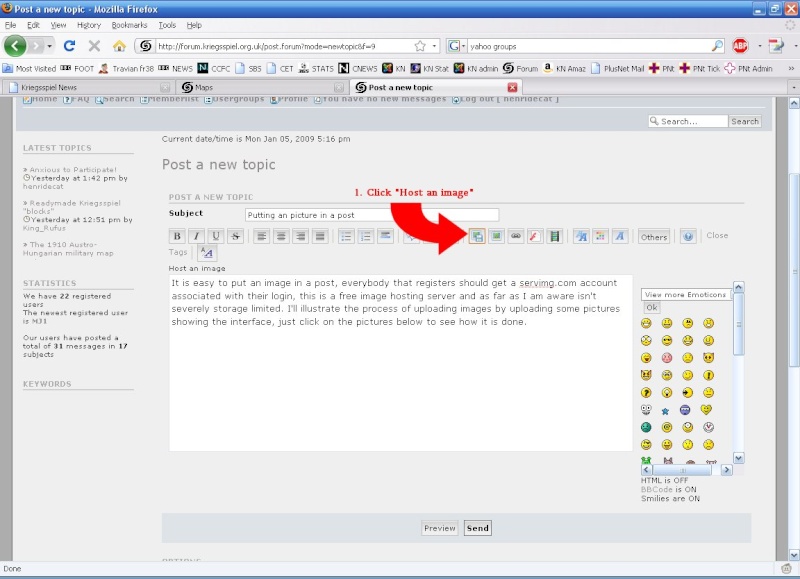Toggle the editor mode icon beside Tags
800x579 pixels.
[x=207, y=253]
